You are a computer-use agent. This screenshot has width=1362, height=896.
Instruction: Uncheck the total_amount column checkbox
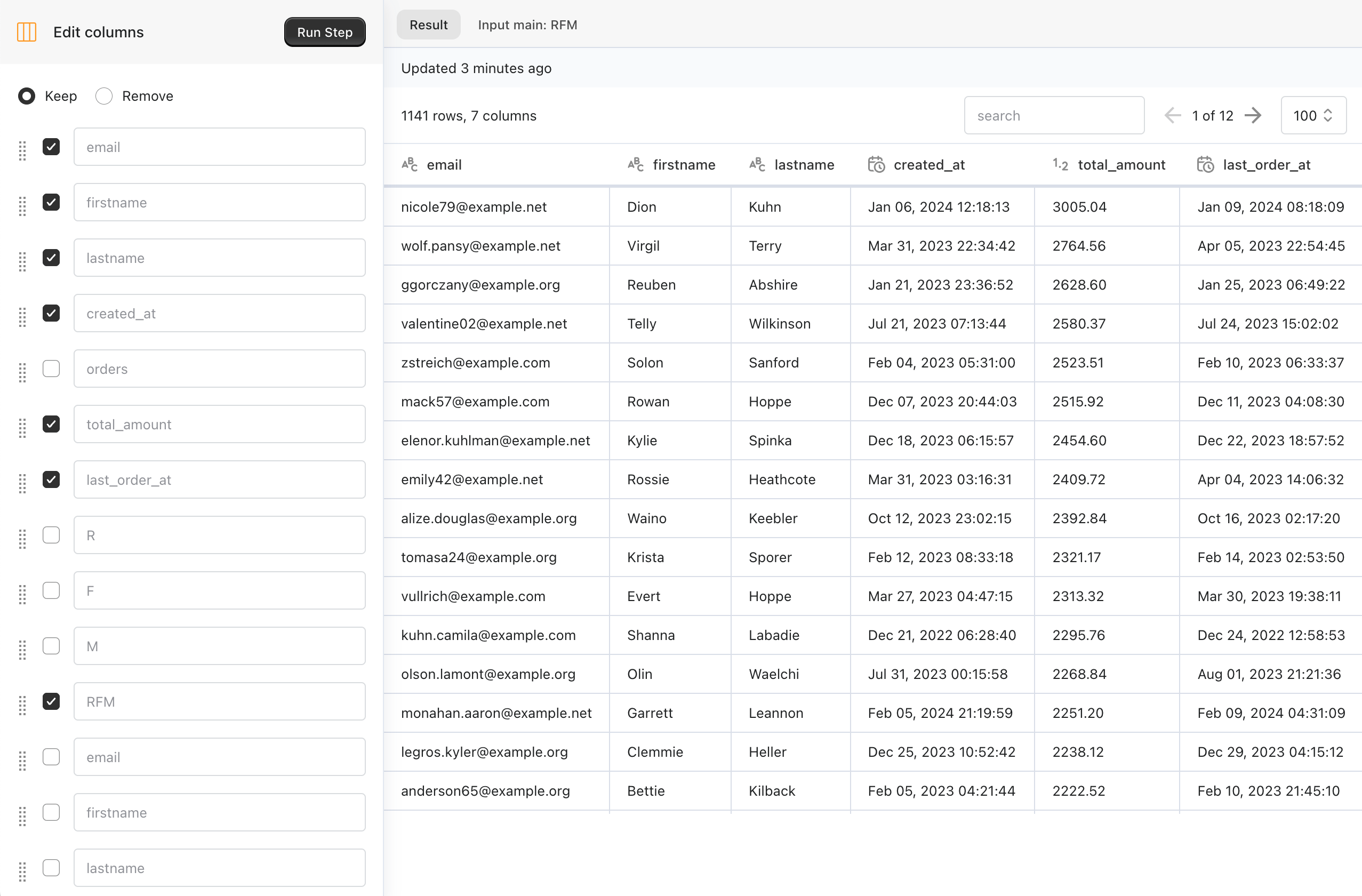click(52, 424)
